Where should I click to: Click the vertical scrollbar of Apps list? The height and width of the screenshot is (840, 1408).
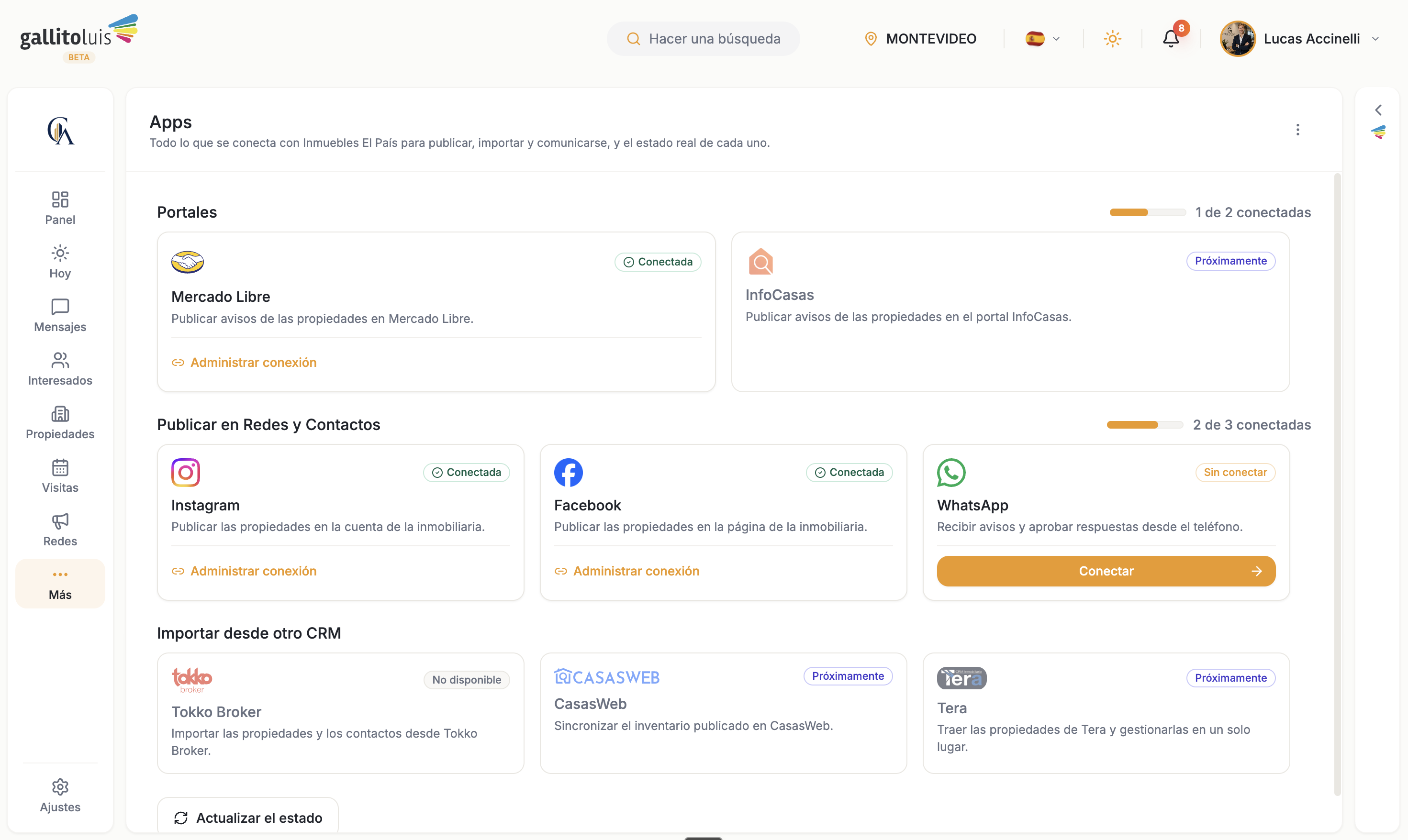tap(1337, 484)
